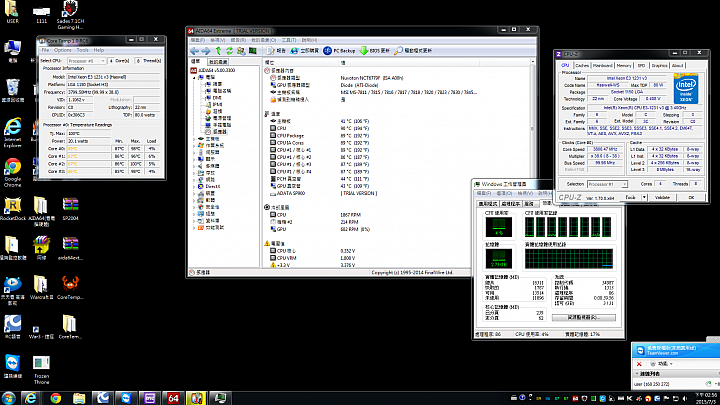Open the AIDA64 users icon in toolbar
Screen dimensions: 720x405
[x=241, y=51]
